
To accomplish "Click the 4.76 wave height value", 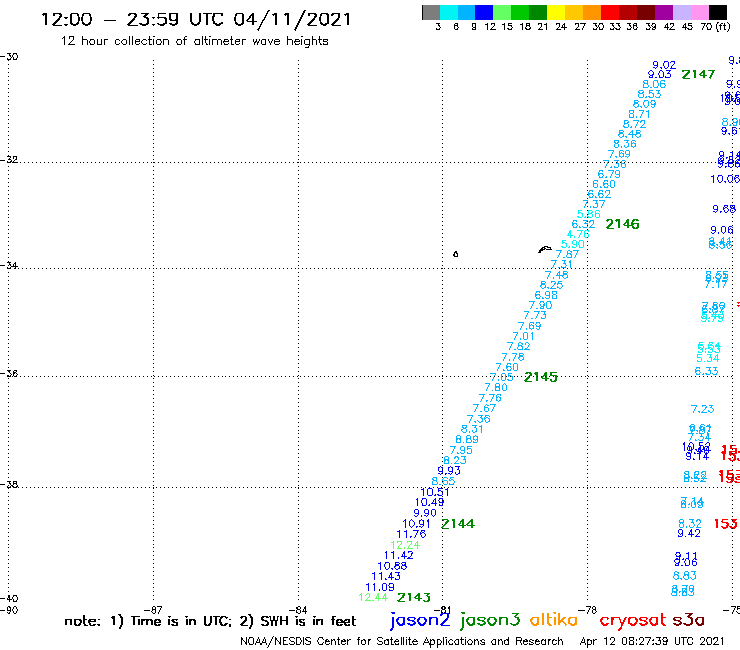I will (x=578, y=235).
